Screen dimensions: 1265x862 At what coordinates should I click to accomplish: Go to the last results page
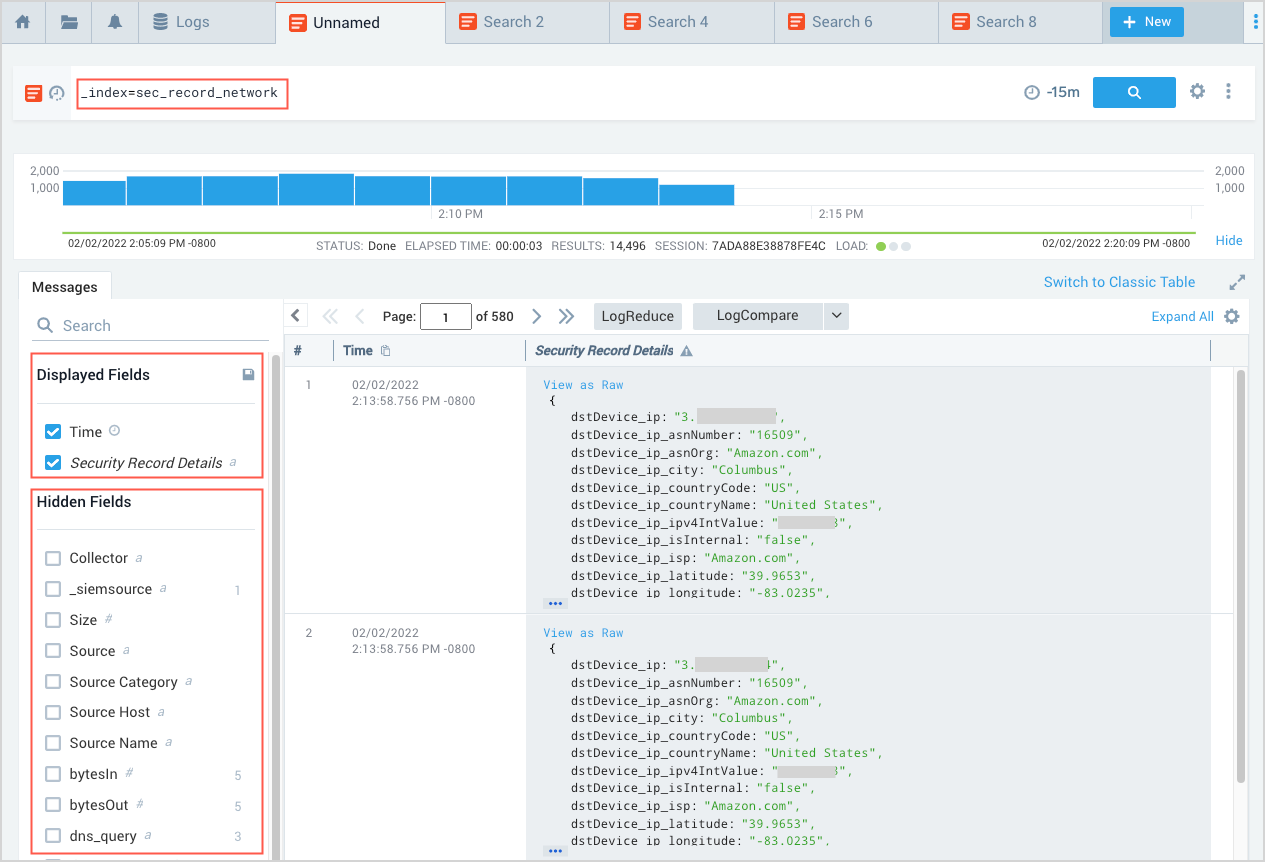click(566, 316)
